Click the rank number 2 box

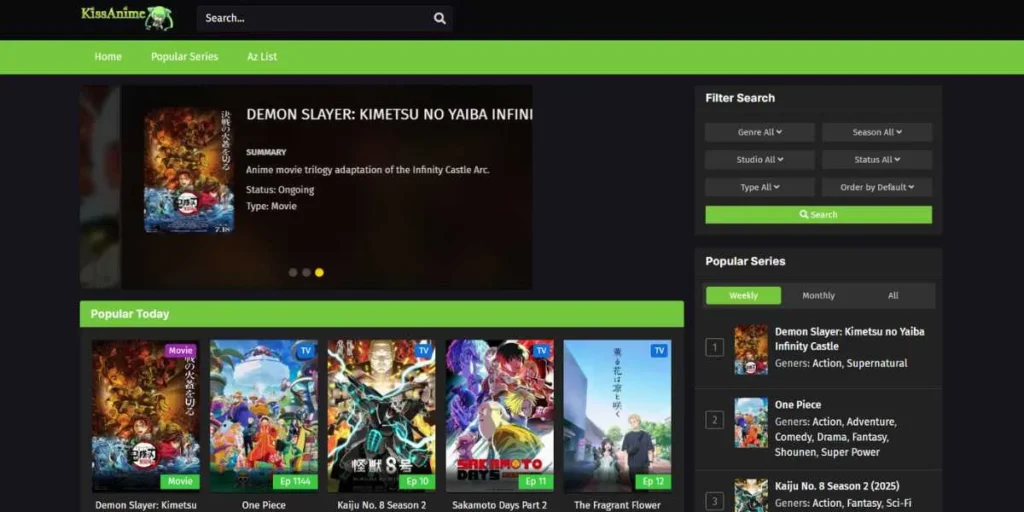pos(714,420)
